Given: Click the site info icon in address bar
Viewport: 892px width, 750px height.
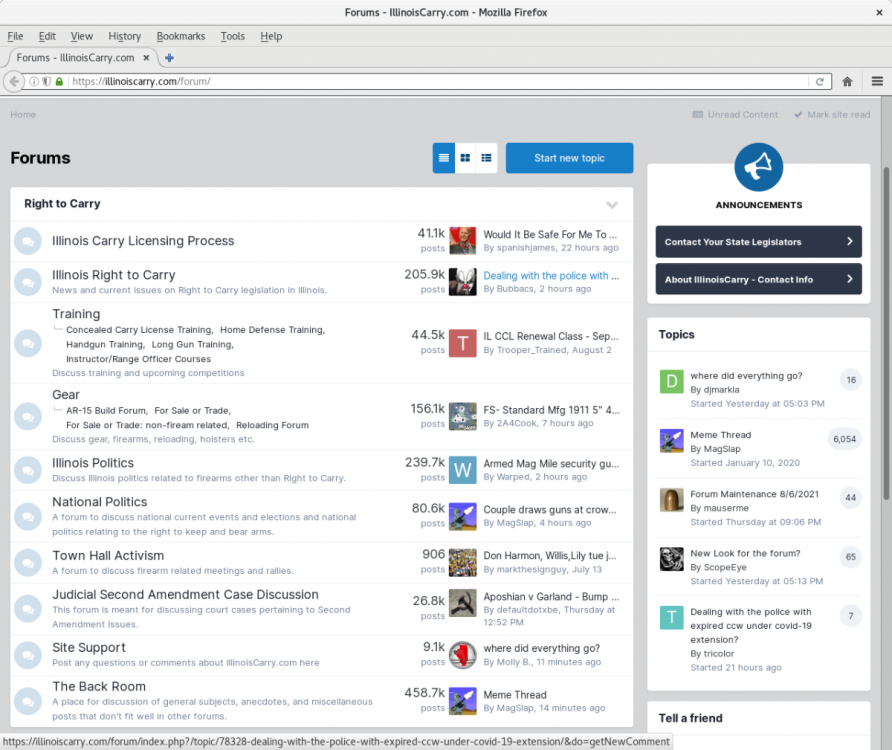Looking at the screenshot, I should pos(34,81).
